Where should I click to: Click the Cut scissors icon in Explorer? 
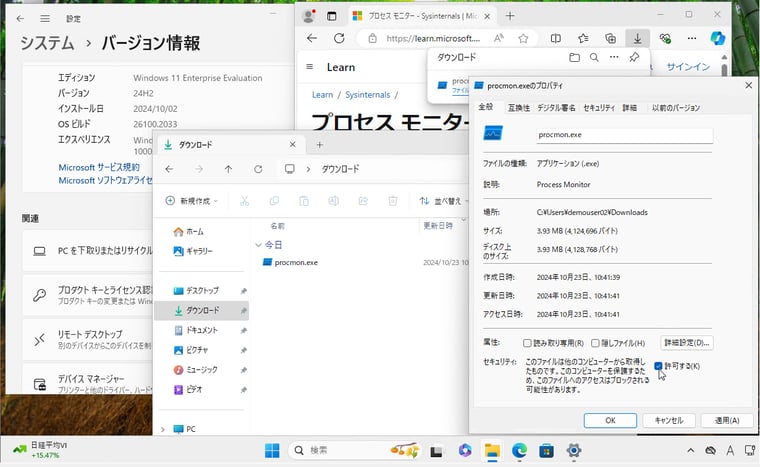tap(244, 201)
